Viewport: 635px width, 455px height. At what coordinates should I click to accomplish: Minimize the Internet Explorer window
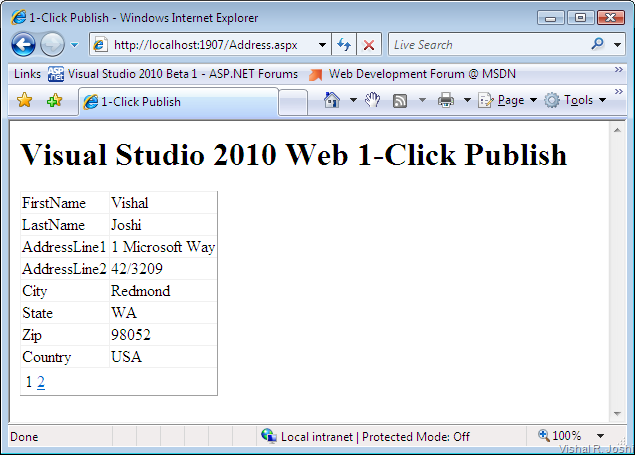tap(550, 18)
